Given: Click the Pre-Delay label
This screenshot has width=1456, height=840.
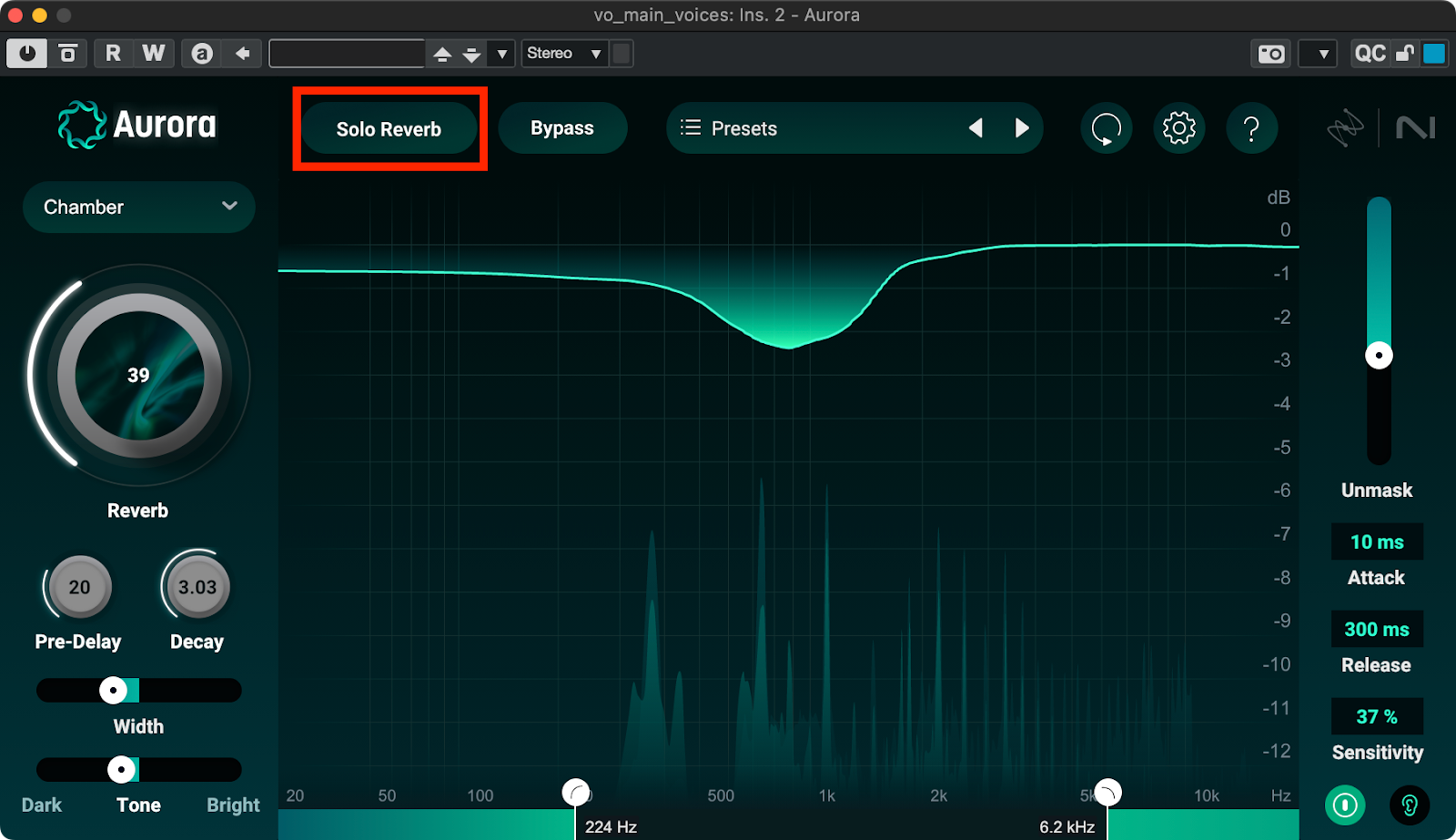Looking at the screenshot, I should click(x=78, y=642).
